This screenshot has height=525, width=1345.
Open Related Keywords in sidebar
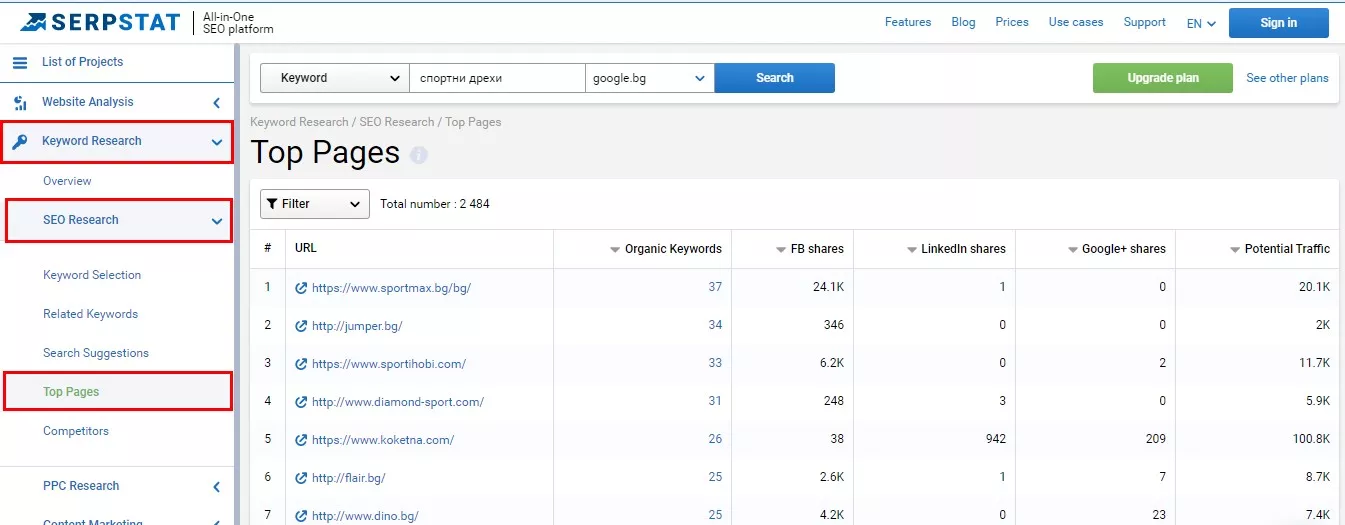[91, 314]
